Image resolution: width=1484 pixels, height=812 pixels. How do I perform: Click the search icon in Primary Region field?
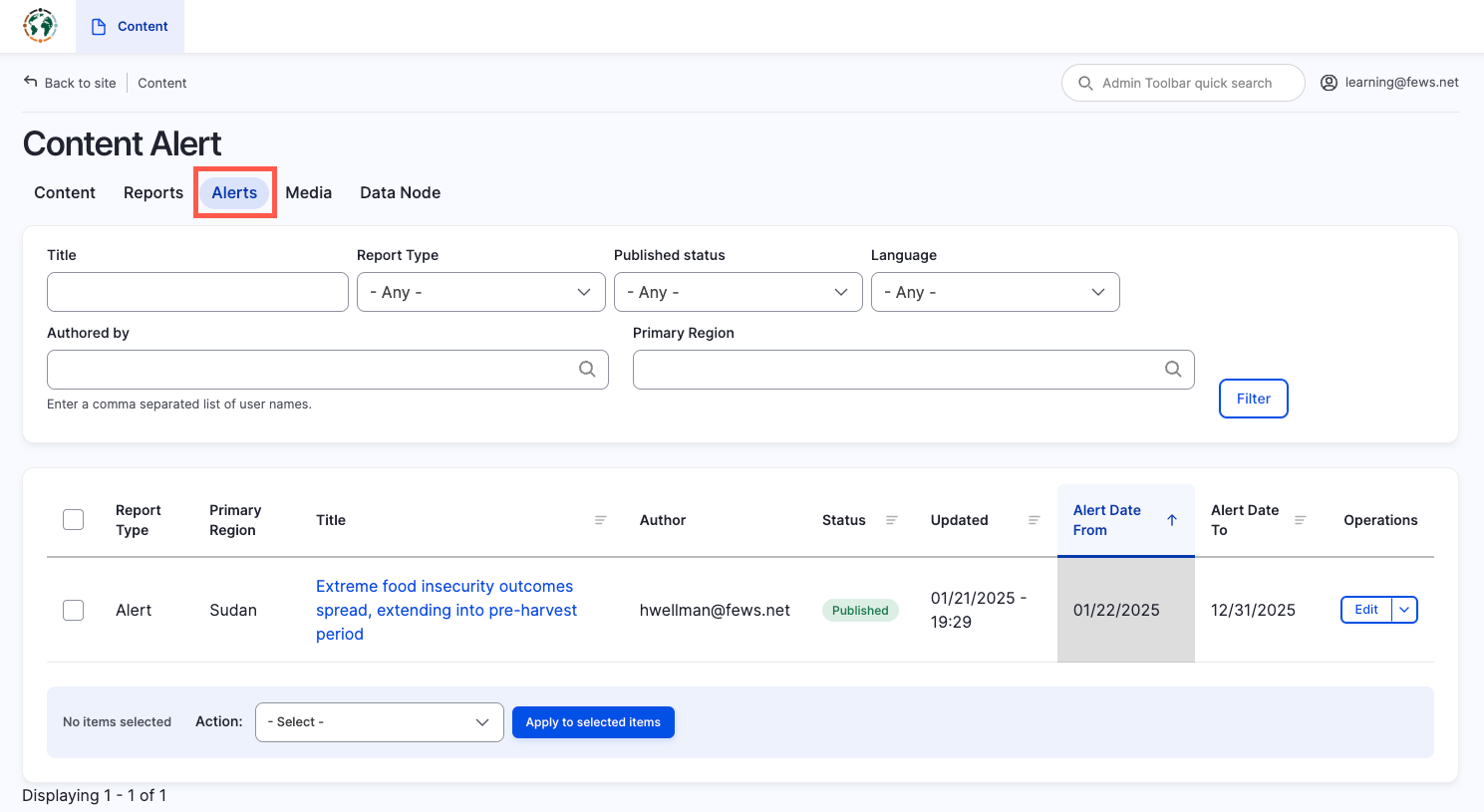click(x=1173, y=370)
